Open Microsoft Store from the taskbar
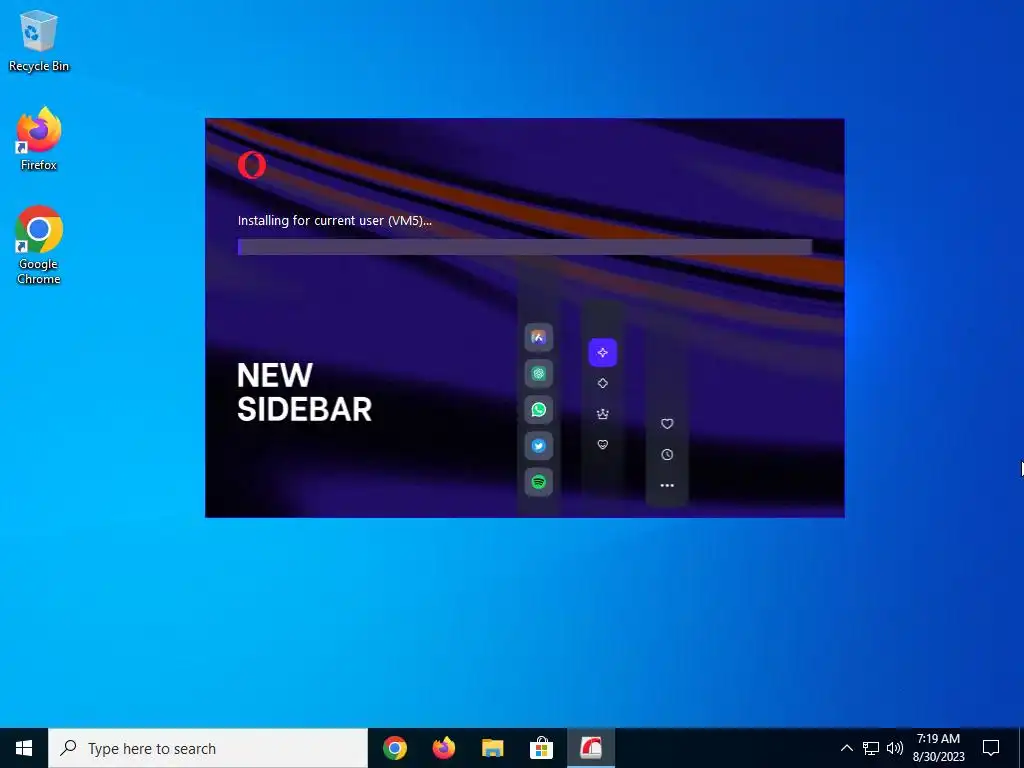Viewport: 1024px width, 768px height. (x=541, y=748)
